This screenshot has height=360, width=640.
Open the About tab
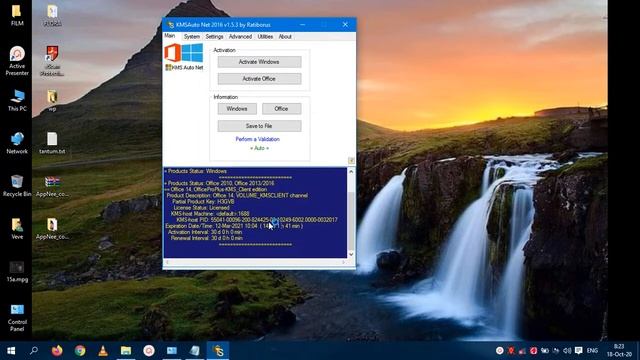(285, 37)
